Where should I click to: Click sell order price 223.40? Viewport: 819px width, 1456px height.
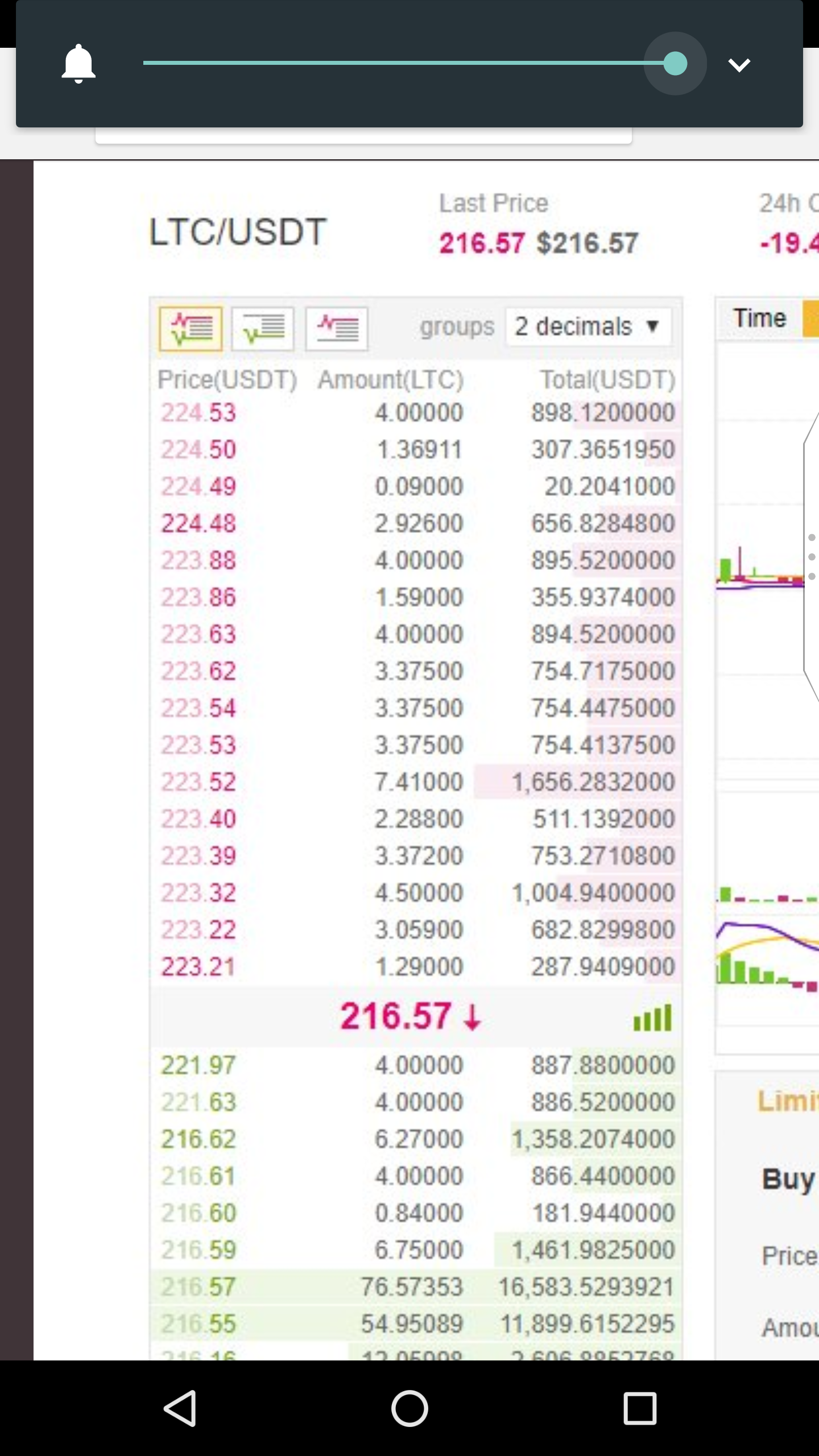click(x=198, y=819)
